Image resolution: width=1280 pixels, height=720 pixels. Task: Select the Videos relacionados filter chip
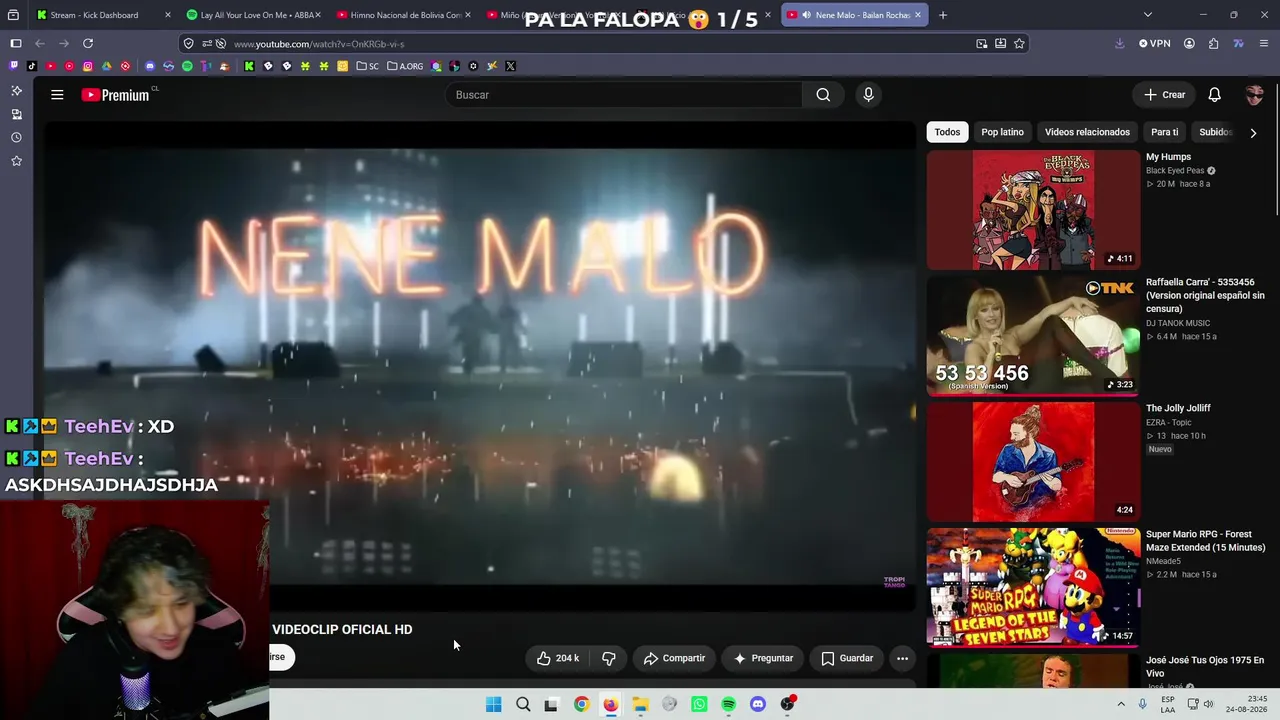click(x=1087, y=132)
